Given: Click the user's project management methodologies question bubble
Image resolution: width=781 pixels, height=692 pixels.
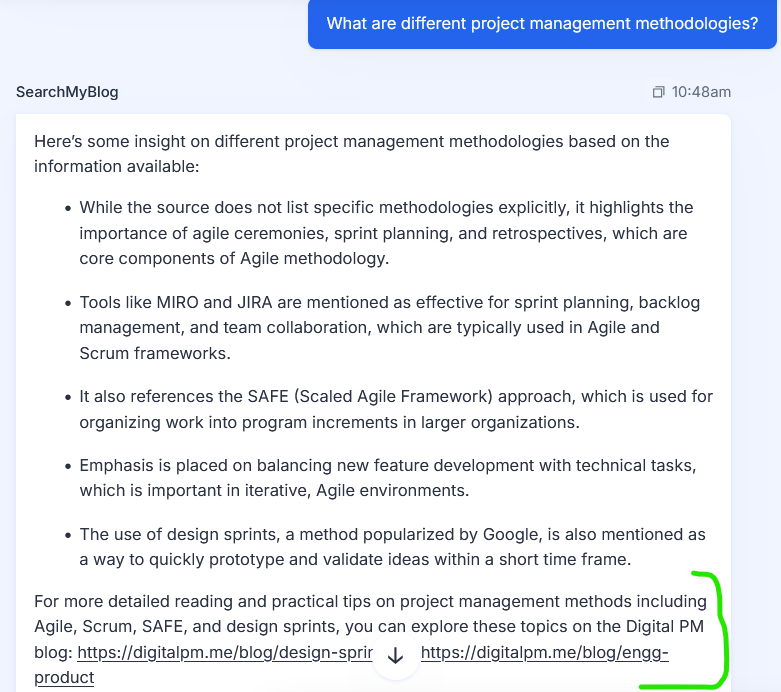Looking at the screenshot, I should (x=542, y=24).
